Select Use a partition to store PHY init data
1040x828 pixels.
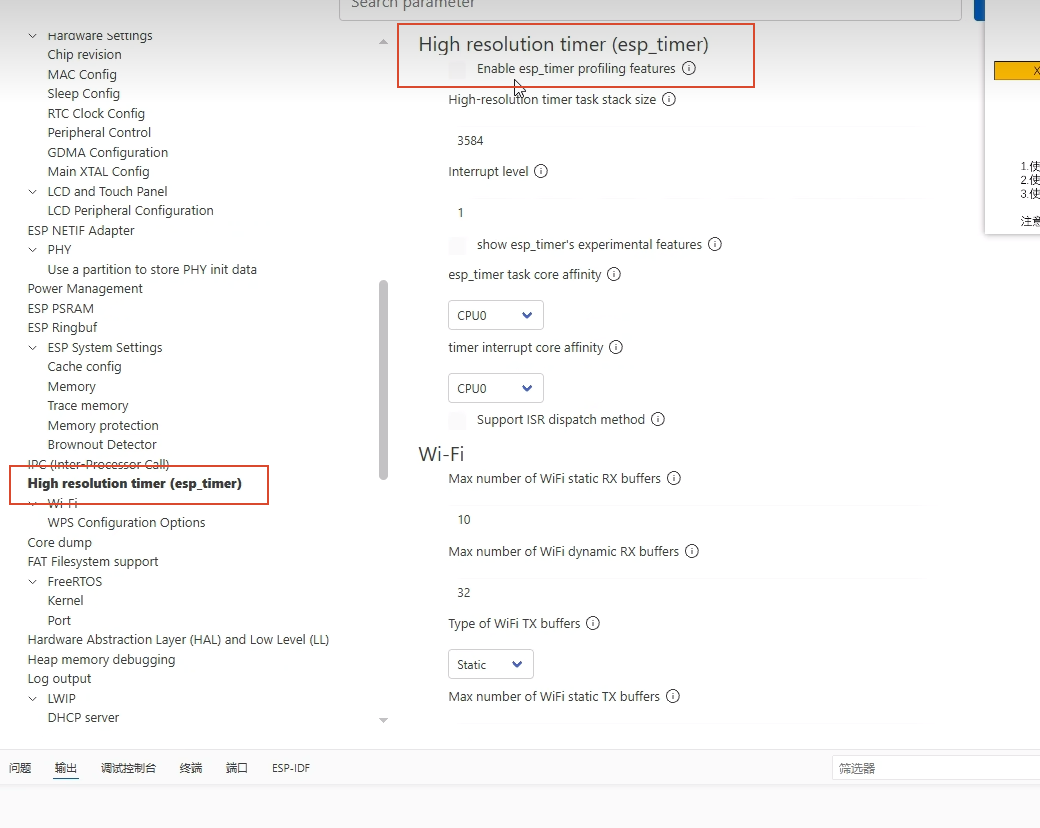pos(152,270)
